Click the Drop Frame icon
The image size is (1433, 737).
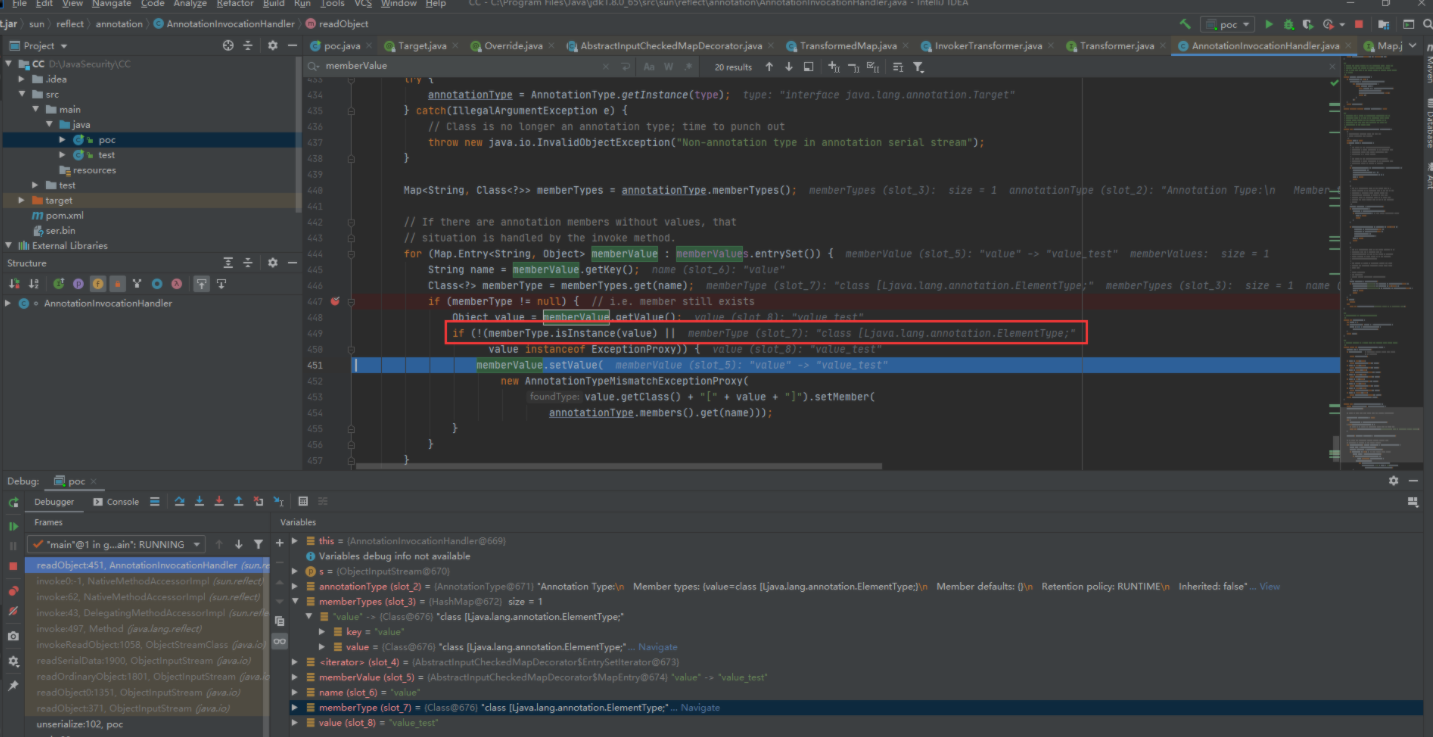click(258, 502)
